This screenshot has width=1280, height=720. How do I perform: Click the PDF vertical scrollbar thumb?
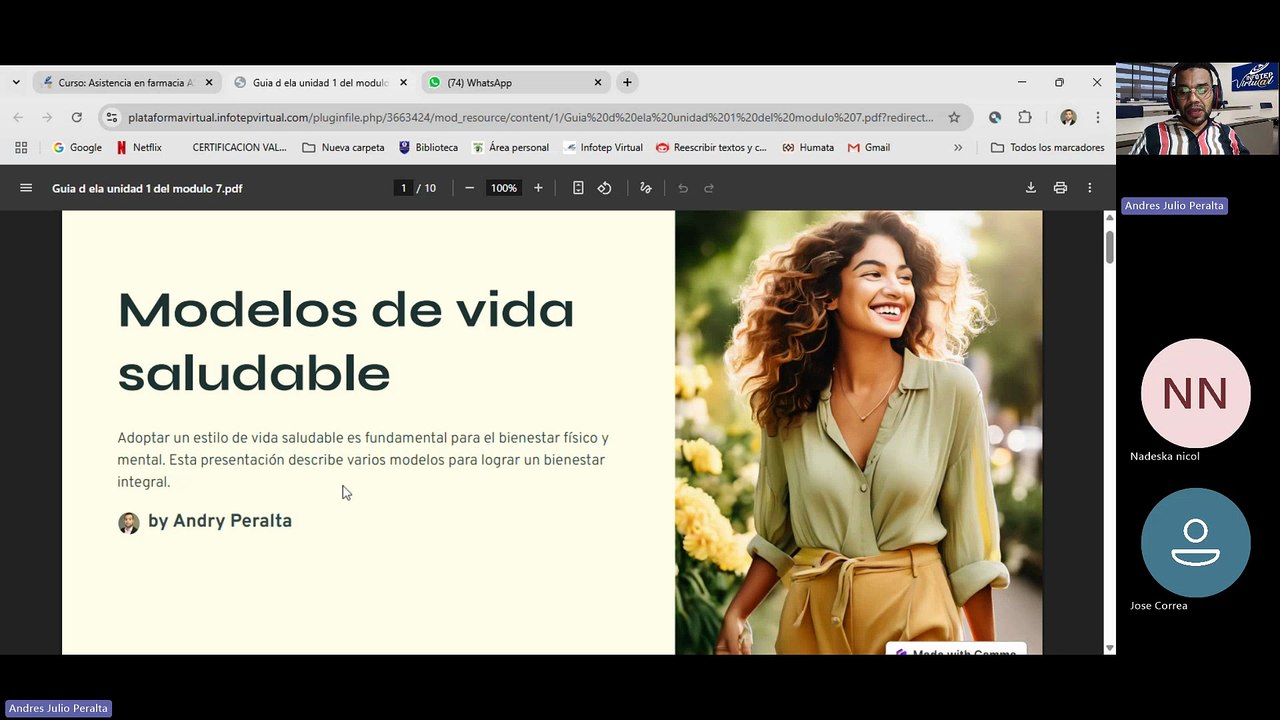click(1109, 247)
